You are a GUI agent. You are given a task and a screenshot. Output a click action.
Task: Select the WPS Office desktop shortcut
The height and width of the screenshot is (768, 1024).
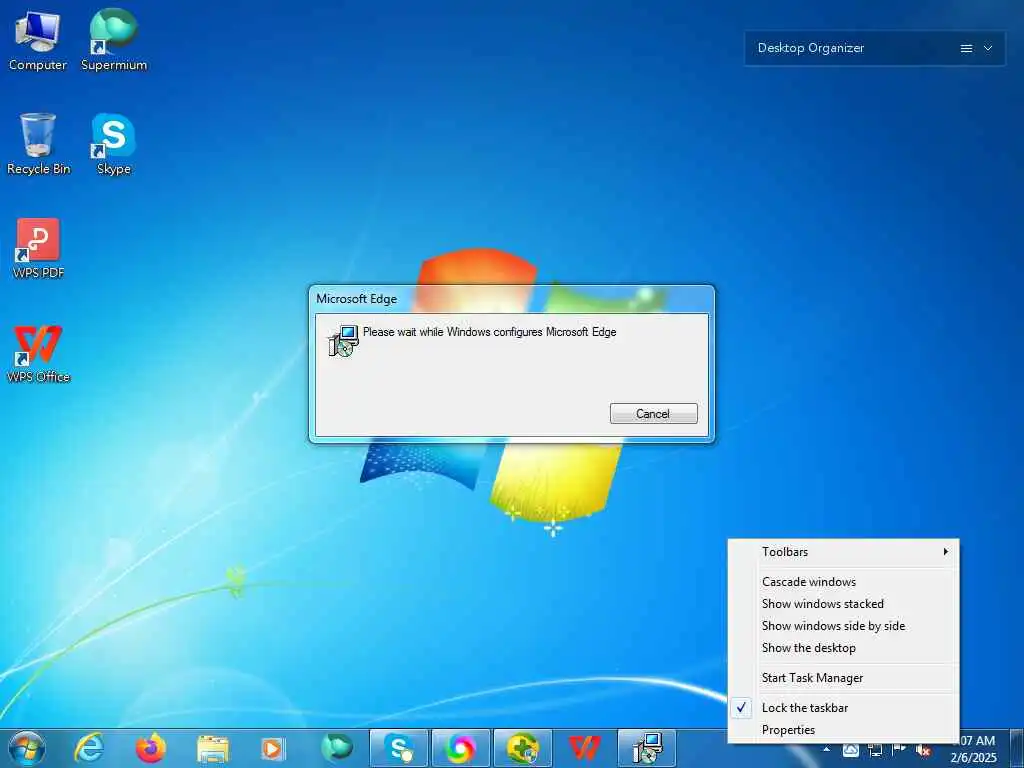[38, 353]
